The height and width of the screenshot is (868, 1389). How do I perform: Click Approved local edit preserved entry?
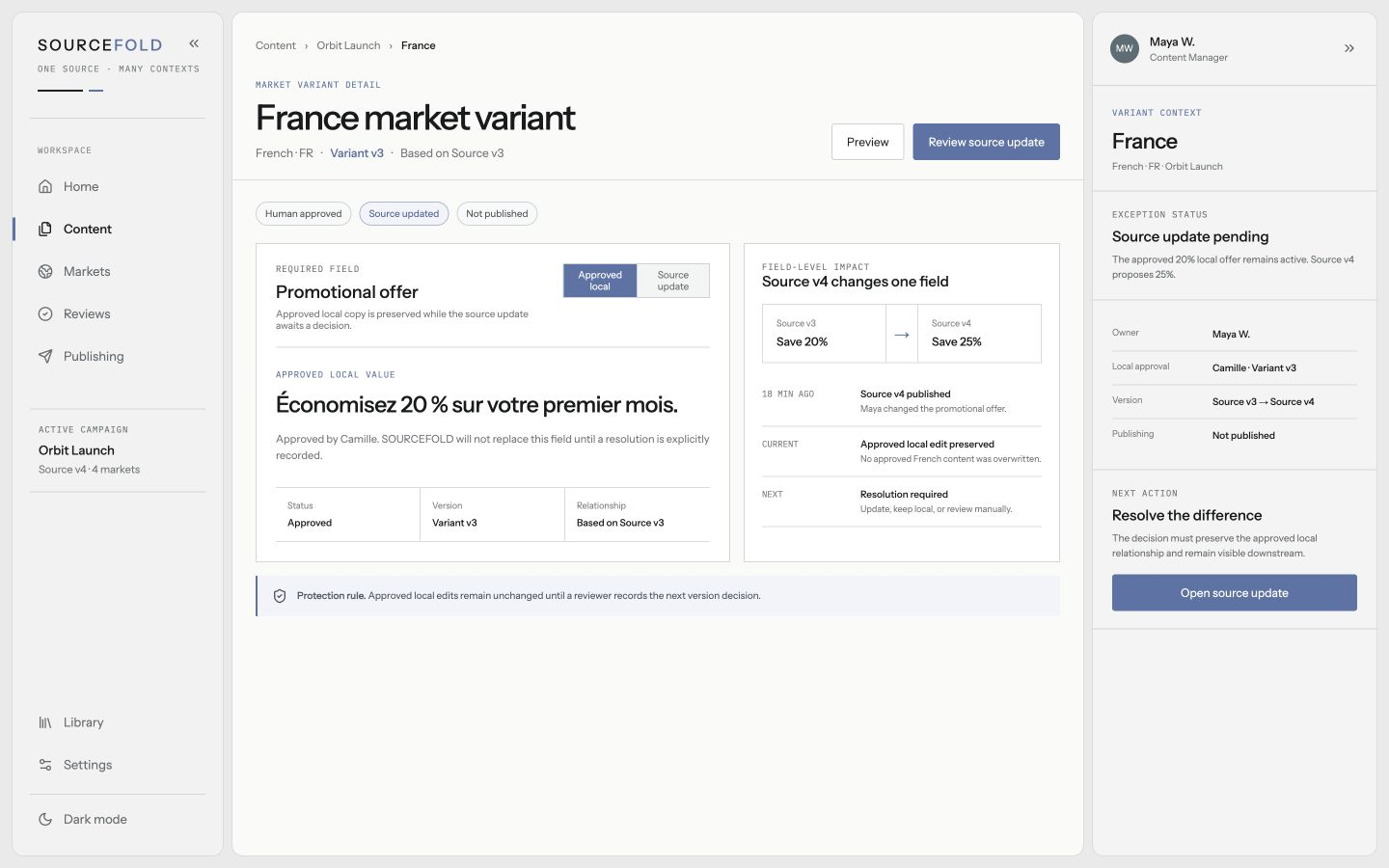902,451
